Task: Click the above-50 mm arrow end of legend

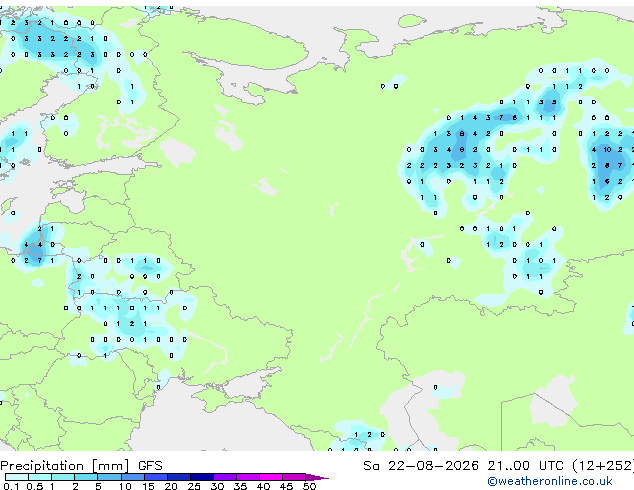Action: click(x=317, y=478)
